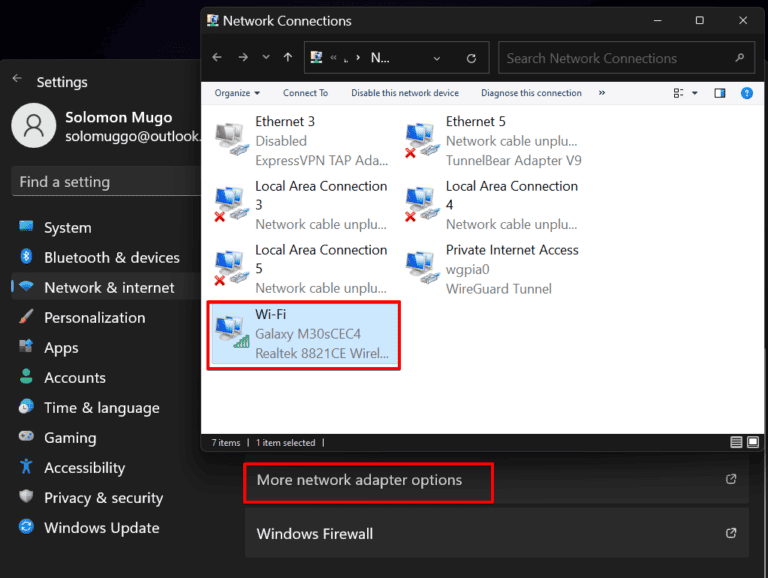Open recent locations dropdown chevron
This screenshot has height=578, width=768.
(x=265, y=57)
